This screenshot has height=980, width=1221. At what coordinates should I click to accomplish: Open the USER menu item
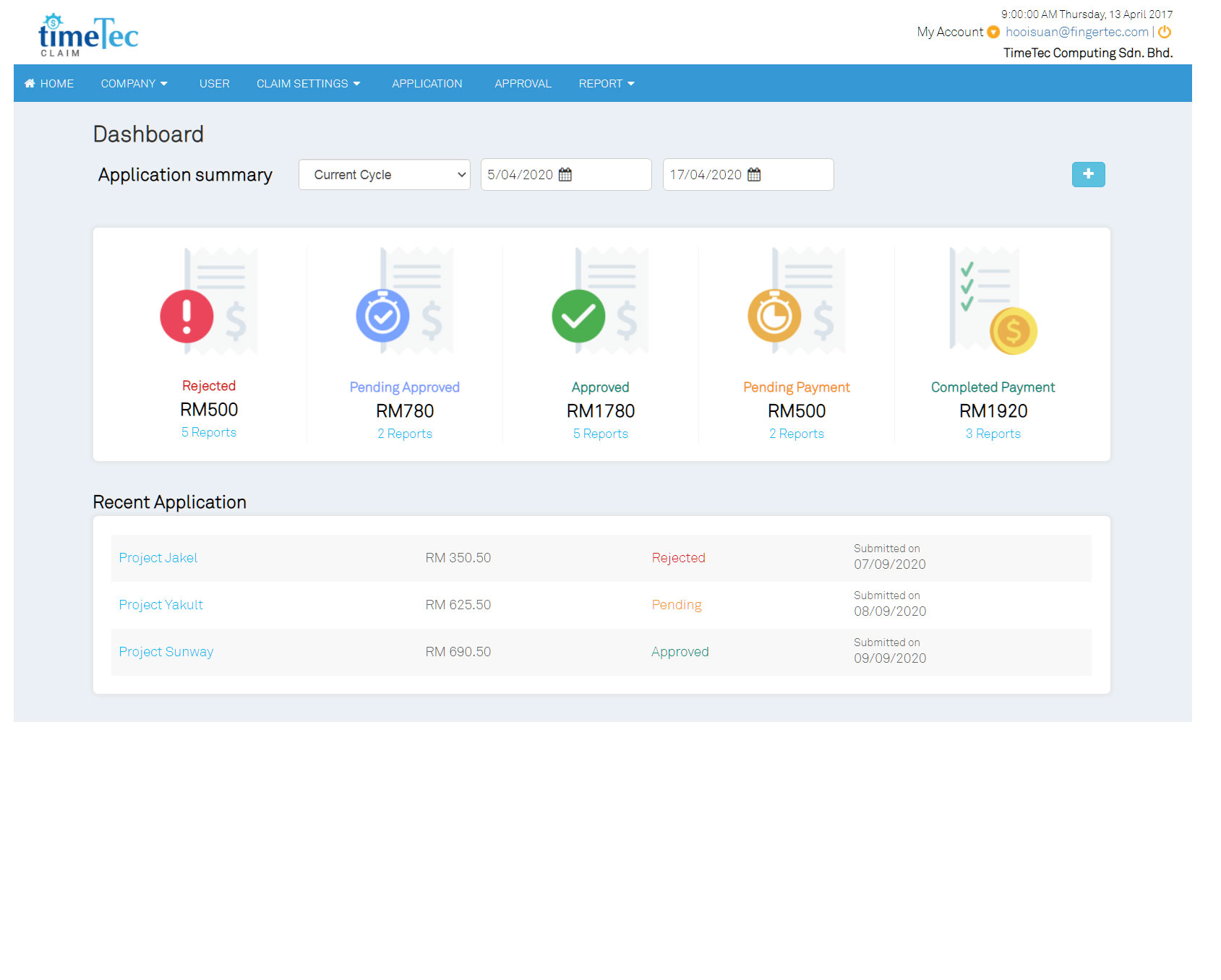215,83
